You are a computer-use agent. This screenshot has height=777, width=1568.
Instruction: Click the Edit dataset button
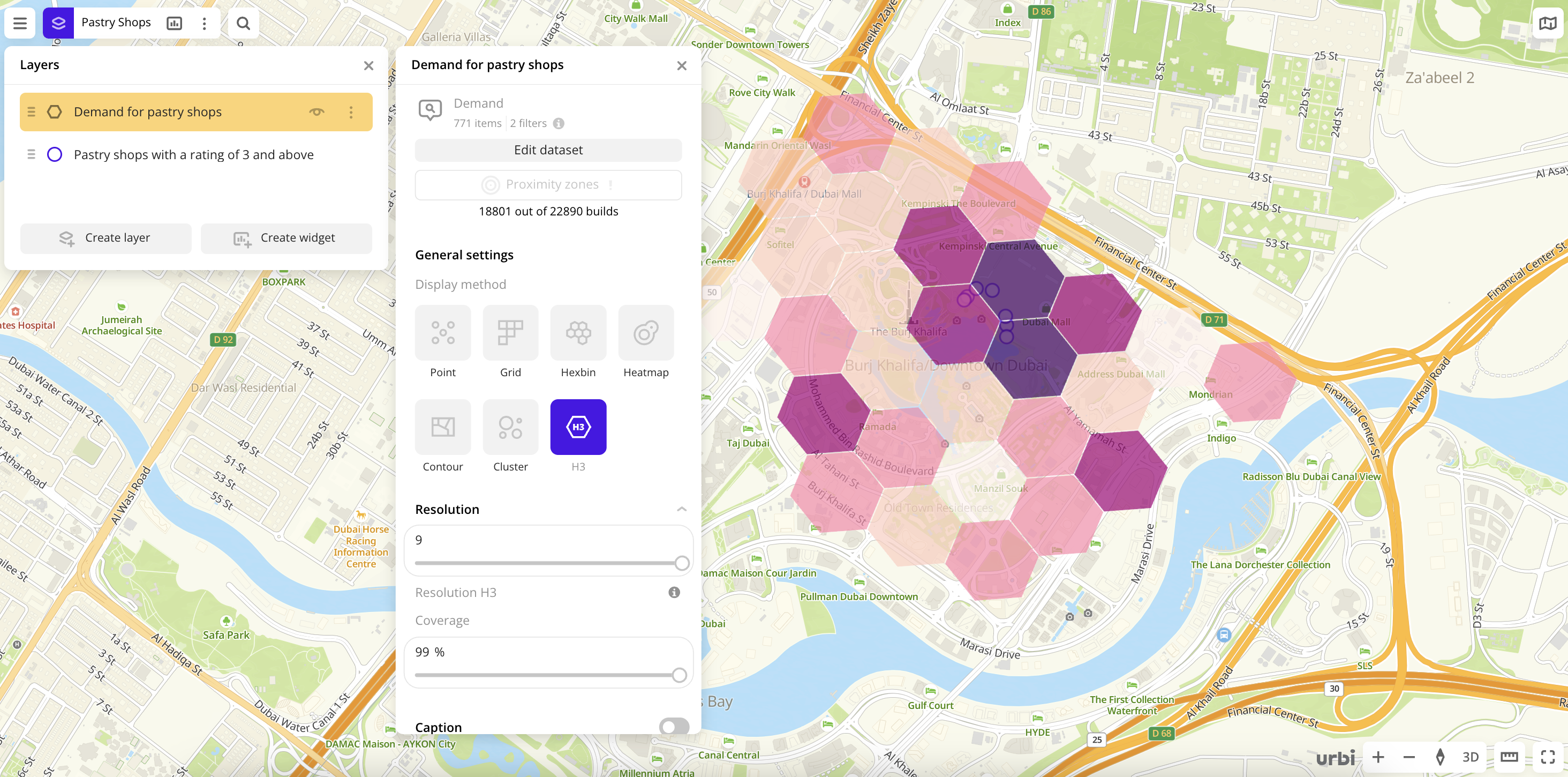pos(548,149)
